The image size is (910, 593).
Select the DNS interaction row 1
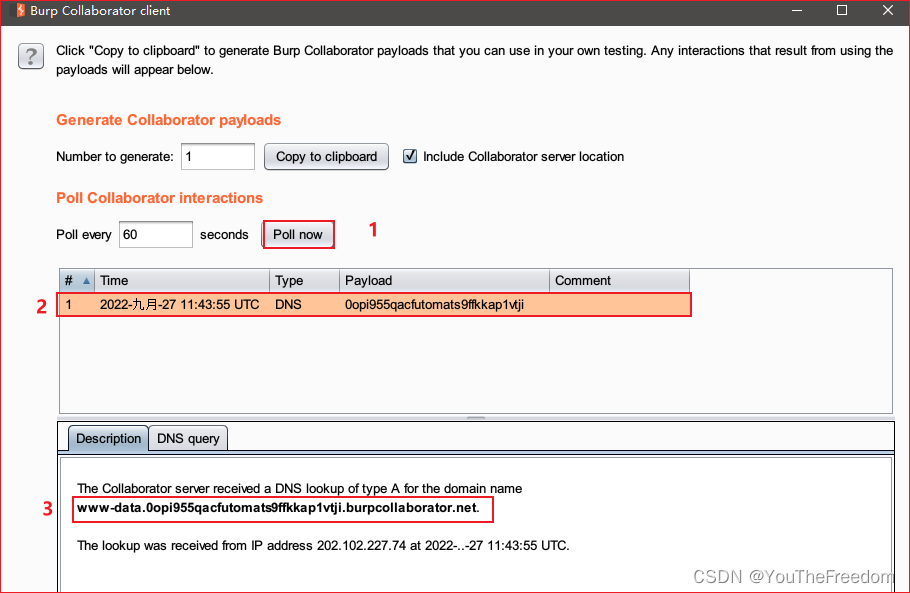point(374,305)
